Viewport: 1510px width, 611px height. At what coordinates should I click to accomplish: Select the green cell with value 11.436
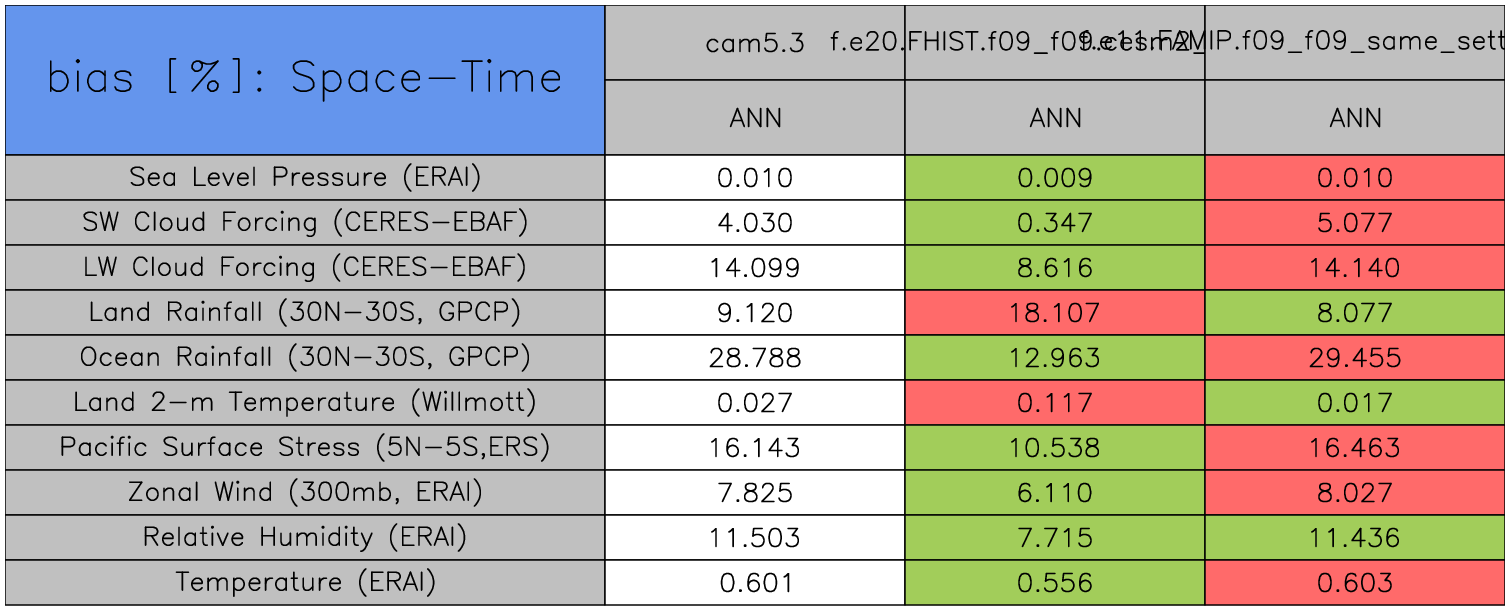1355,537
